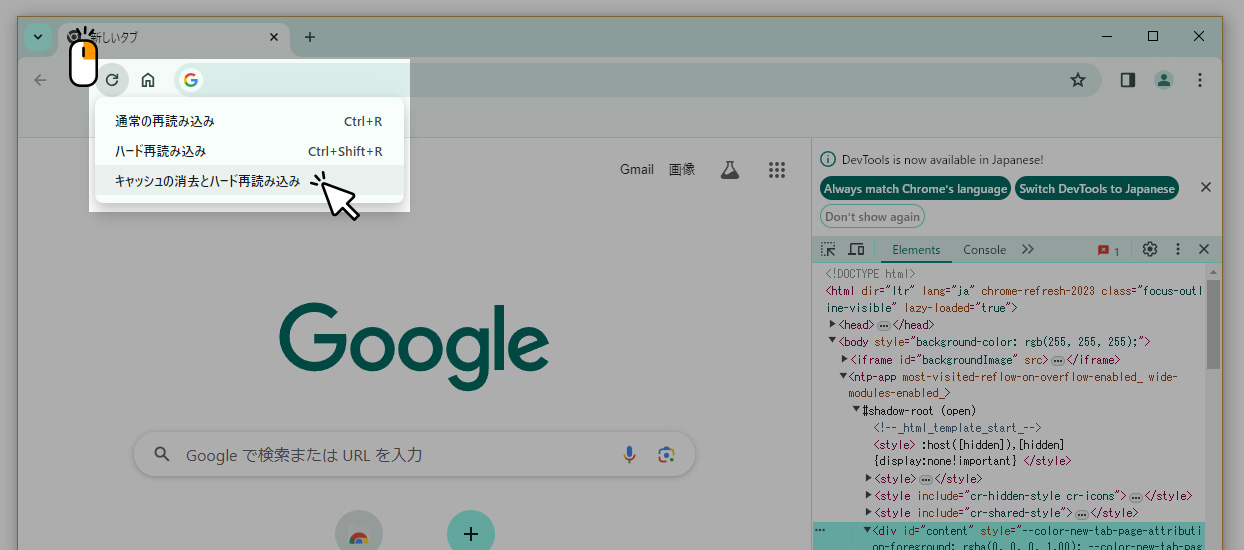Select キャッシュの消去とハード再読み込み menu item

[207, 181]
